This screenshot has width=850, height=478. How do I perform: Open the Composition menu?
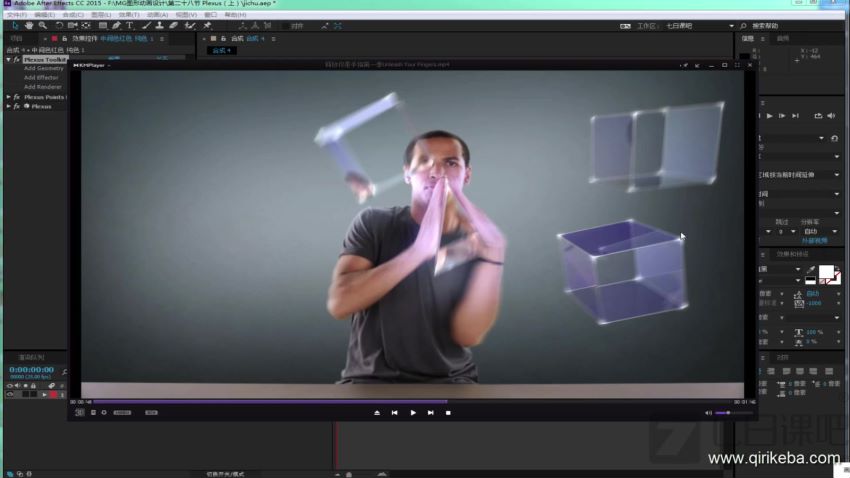[73, 15]
